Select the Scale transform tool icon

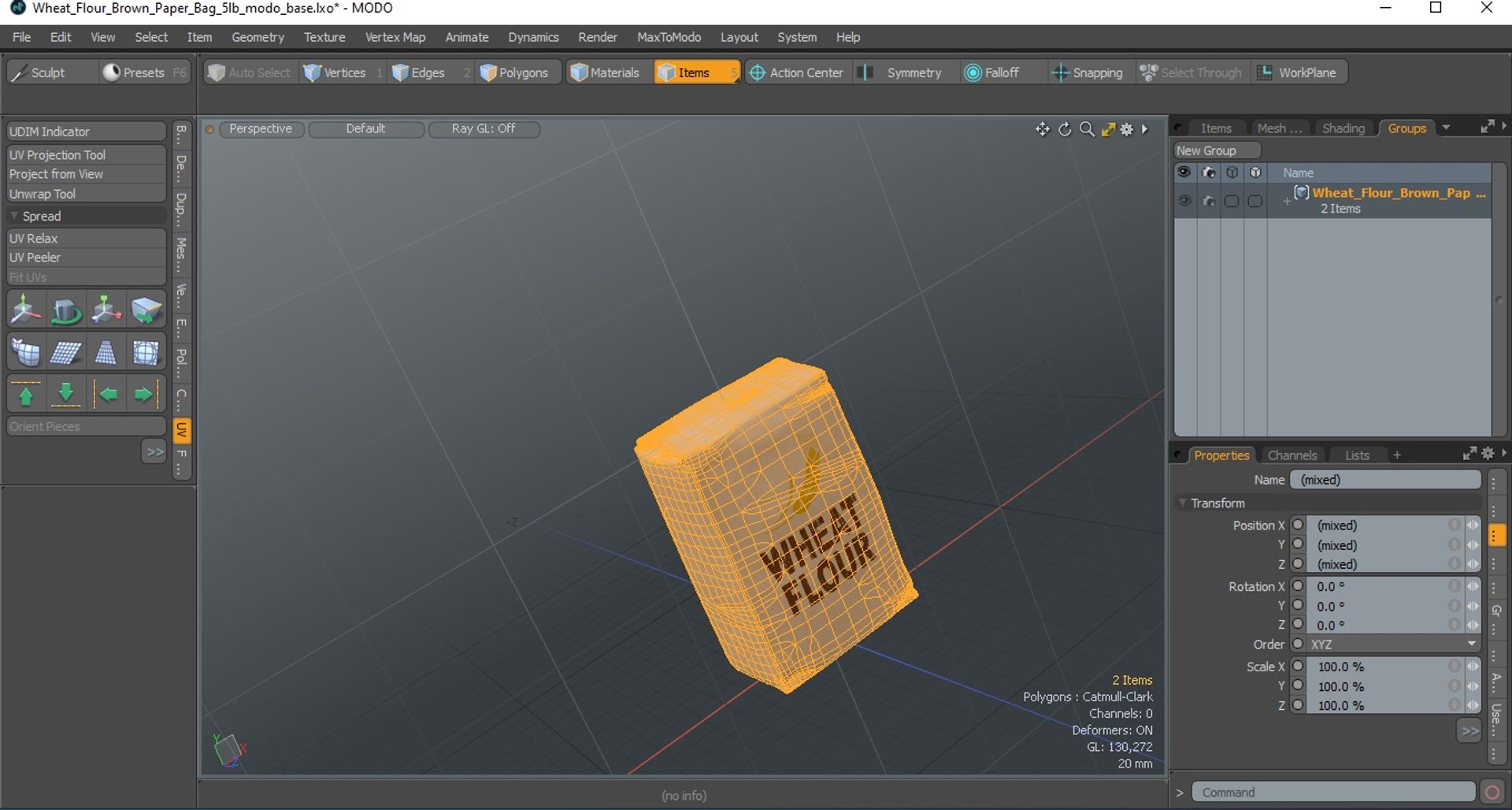(x=106, y=310)
